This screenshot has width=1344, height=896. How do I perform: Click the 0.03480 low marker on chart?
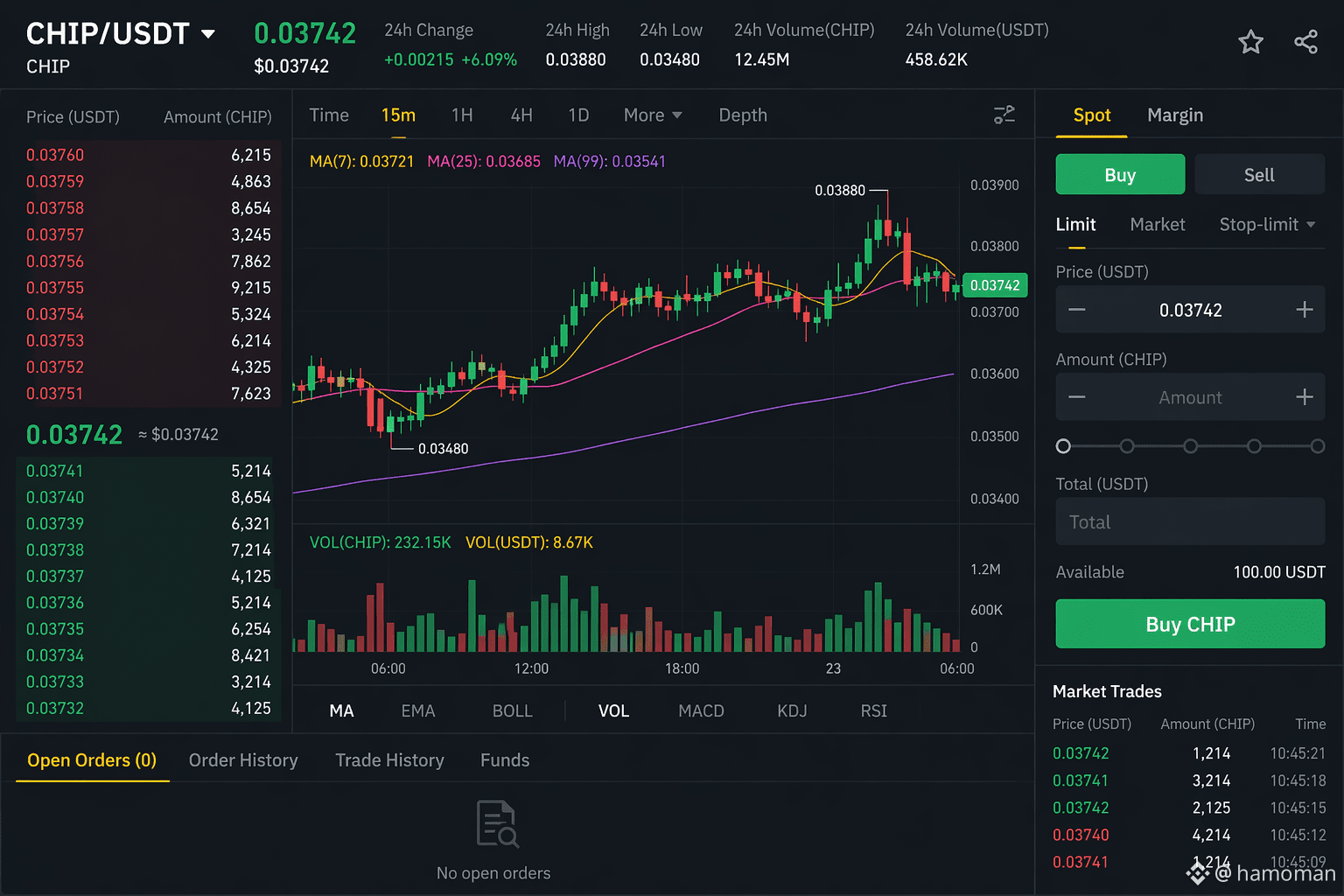pos(443,449)
